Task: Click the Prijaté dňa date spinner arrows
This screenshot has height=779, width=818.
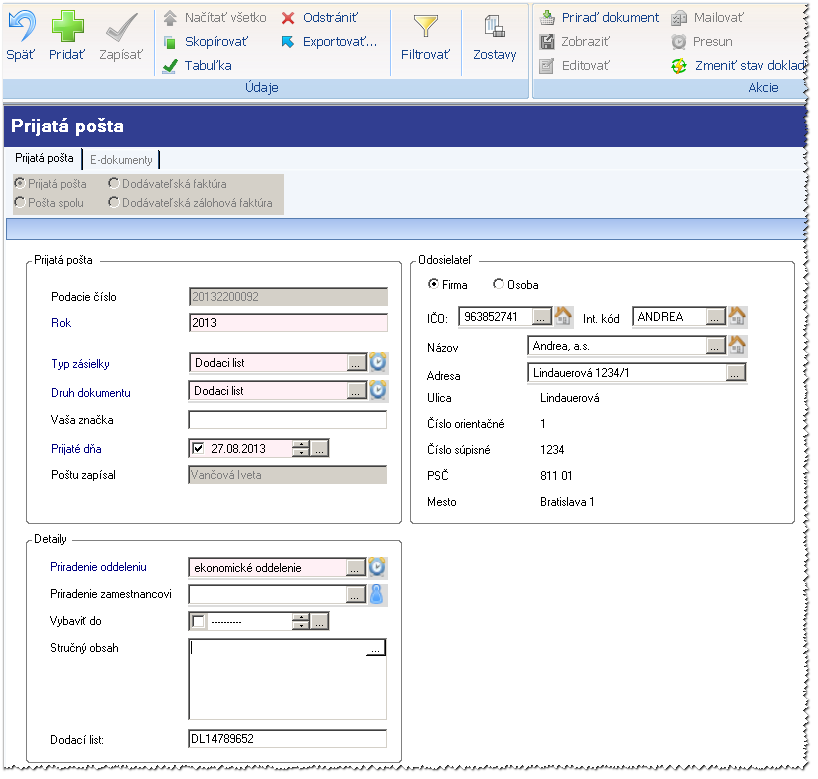Action: click(300, 449)
